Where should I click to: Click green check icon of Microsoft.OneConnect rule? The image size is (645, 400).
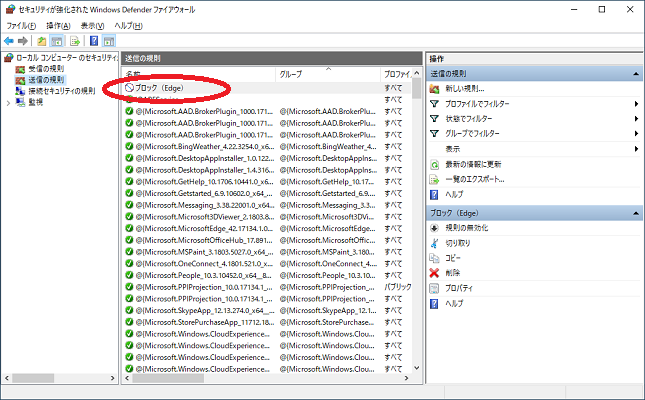pyautogui.click(x=129, y=263)
